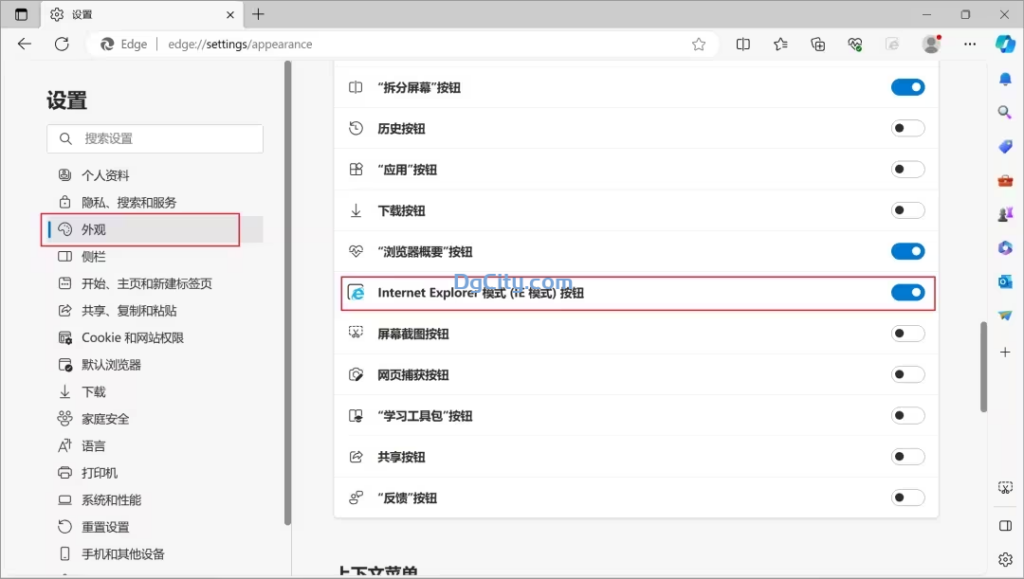This screenshot has height=579, width=1024.
Task: Open the profile avatar in toolbar
Action: pos(931,44)
